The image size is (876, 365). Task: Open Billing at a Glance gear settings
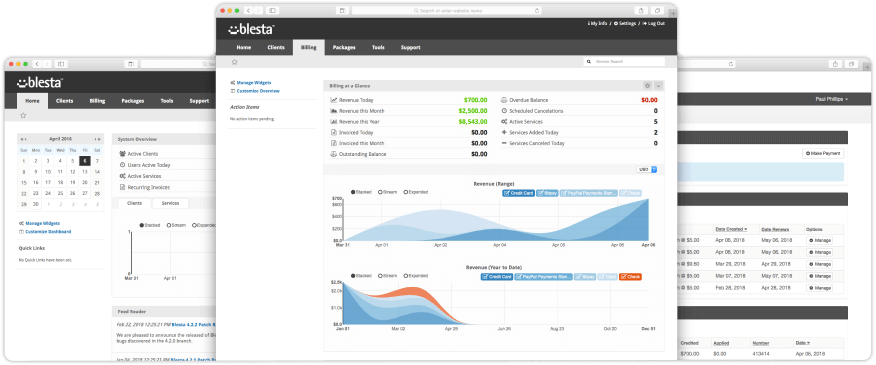(648, 86)
